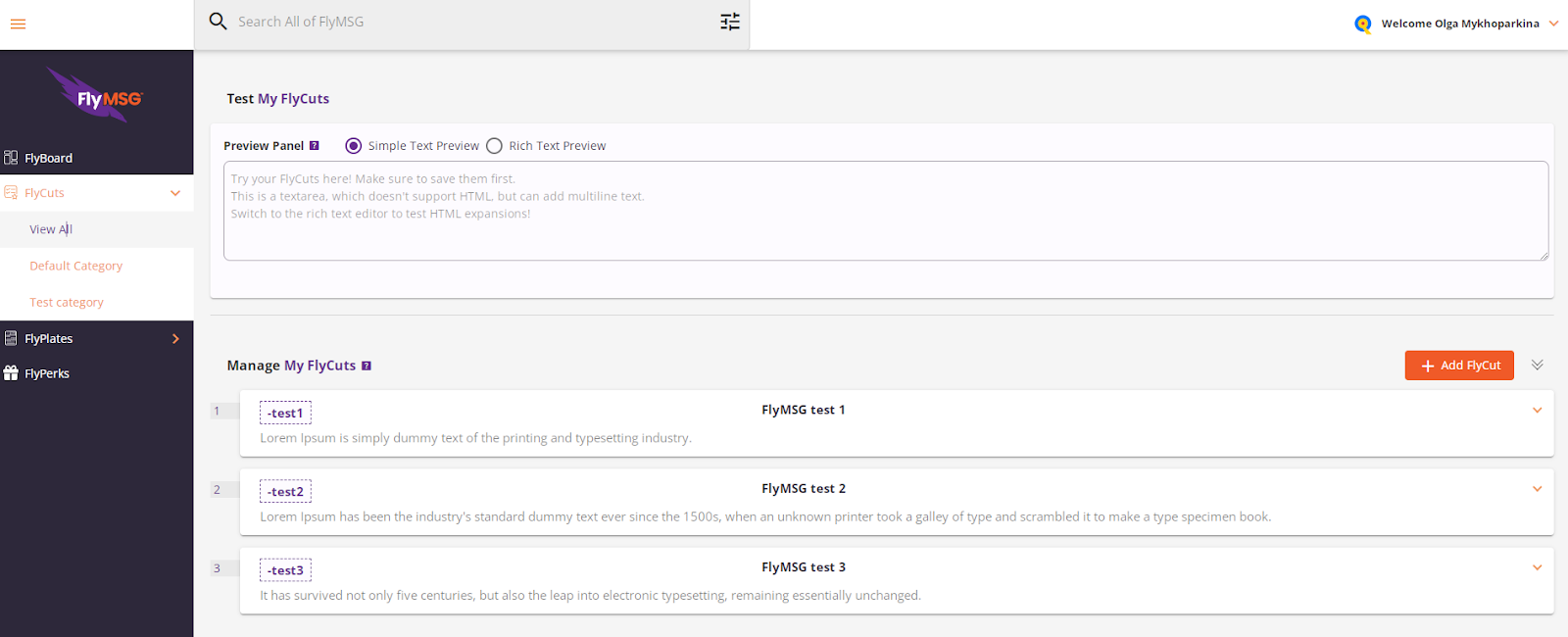Click the -test2 shortcut tag
This screenshot has height=637, width=1568.
(285, 491)
